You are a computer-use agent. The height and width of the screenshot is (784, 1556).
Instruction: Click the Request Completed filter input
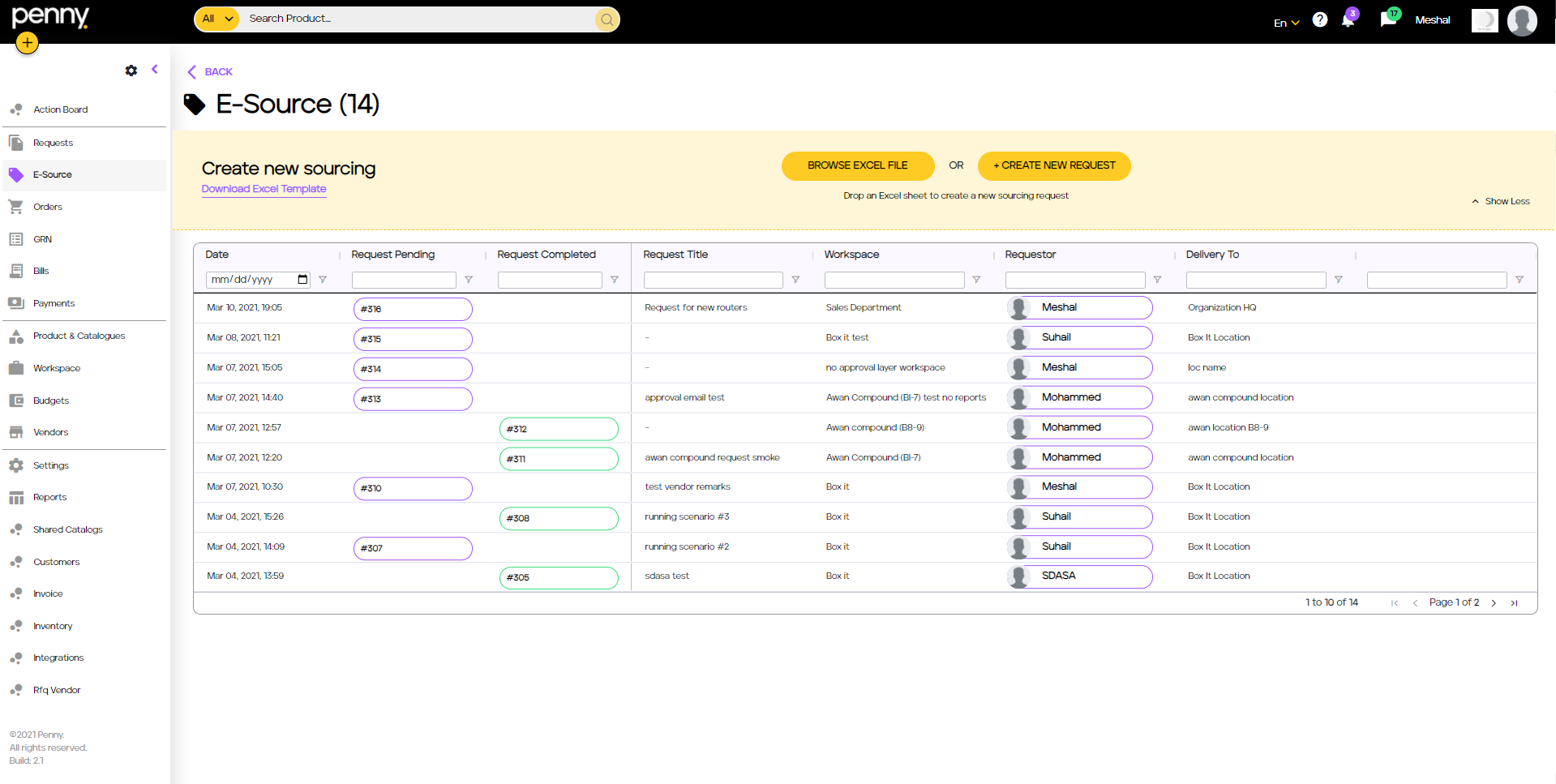point(550,280)
